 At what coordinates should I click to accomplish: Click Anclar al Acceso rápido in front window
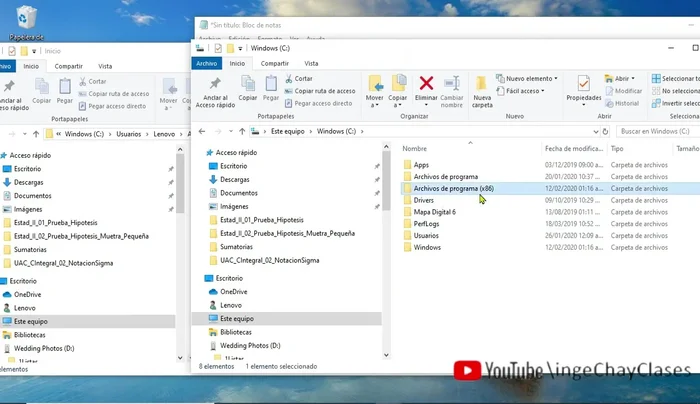coord(215,93)
